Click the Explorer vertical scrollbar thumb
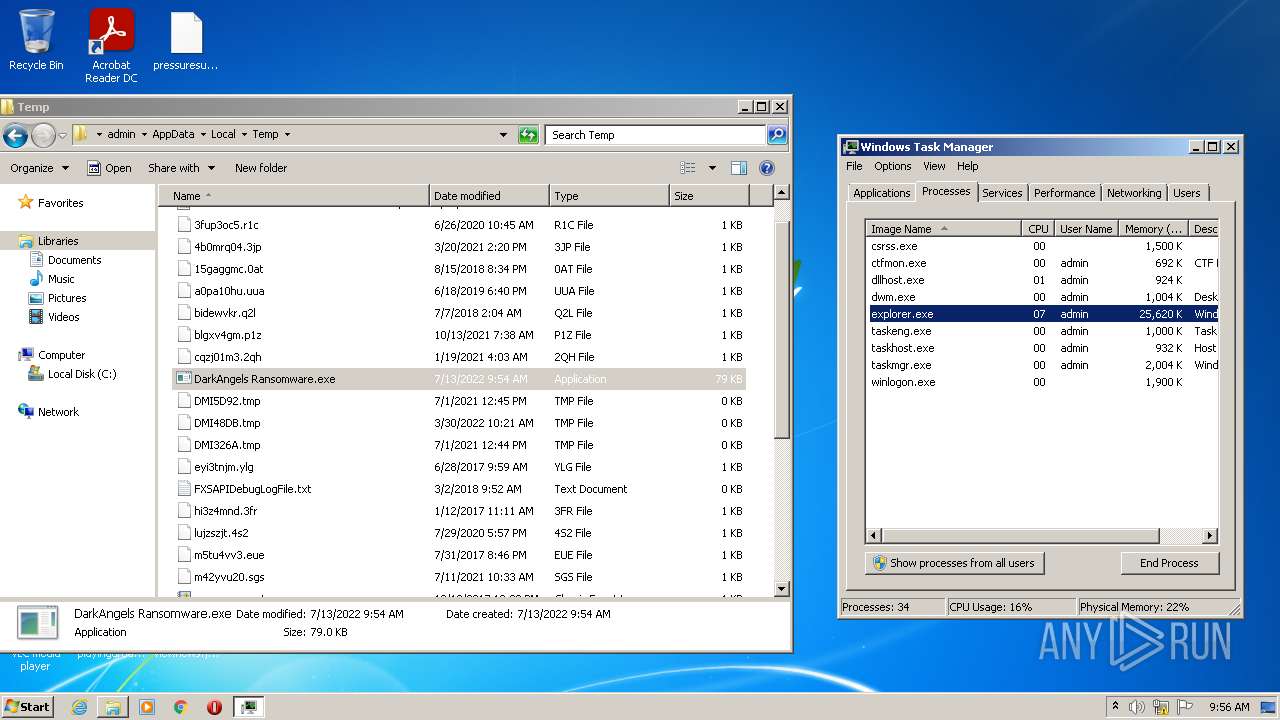 [782, 330]
